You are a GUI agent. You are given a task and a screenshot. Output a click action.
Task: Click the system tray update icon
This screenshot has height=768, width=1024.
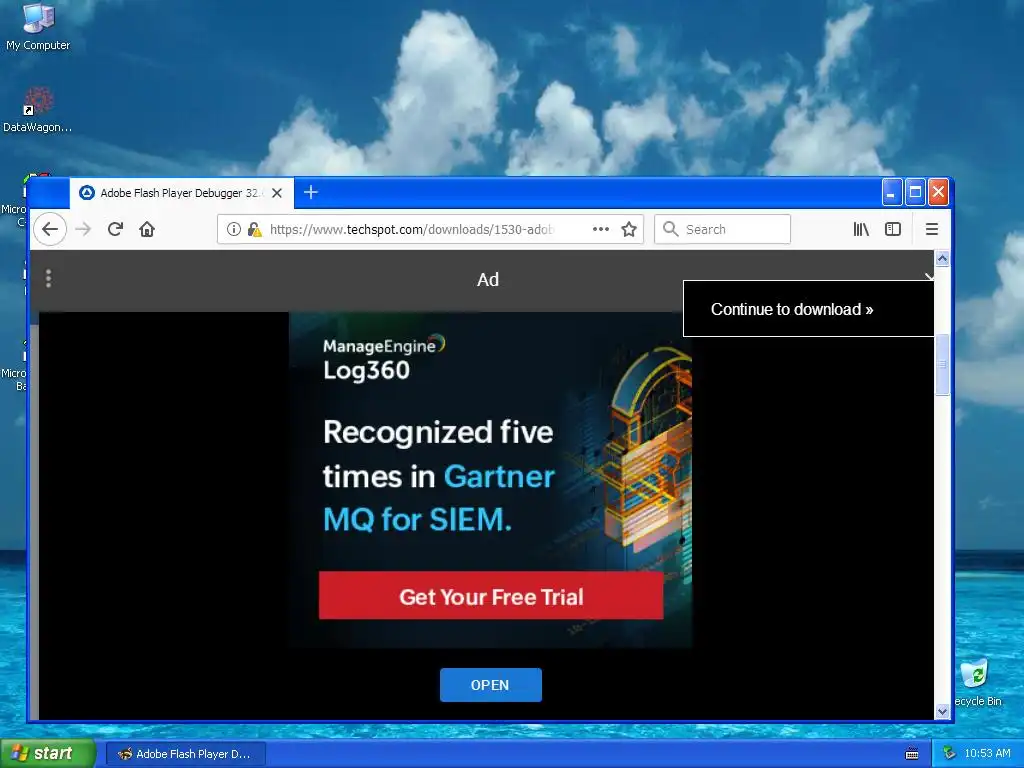[x=949, y=754]
